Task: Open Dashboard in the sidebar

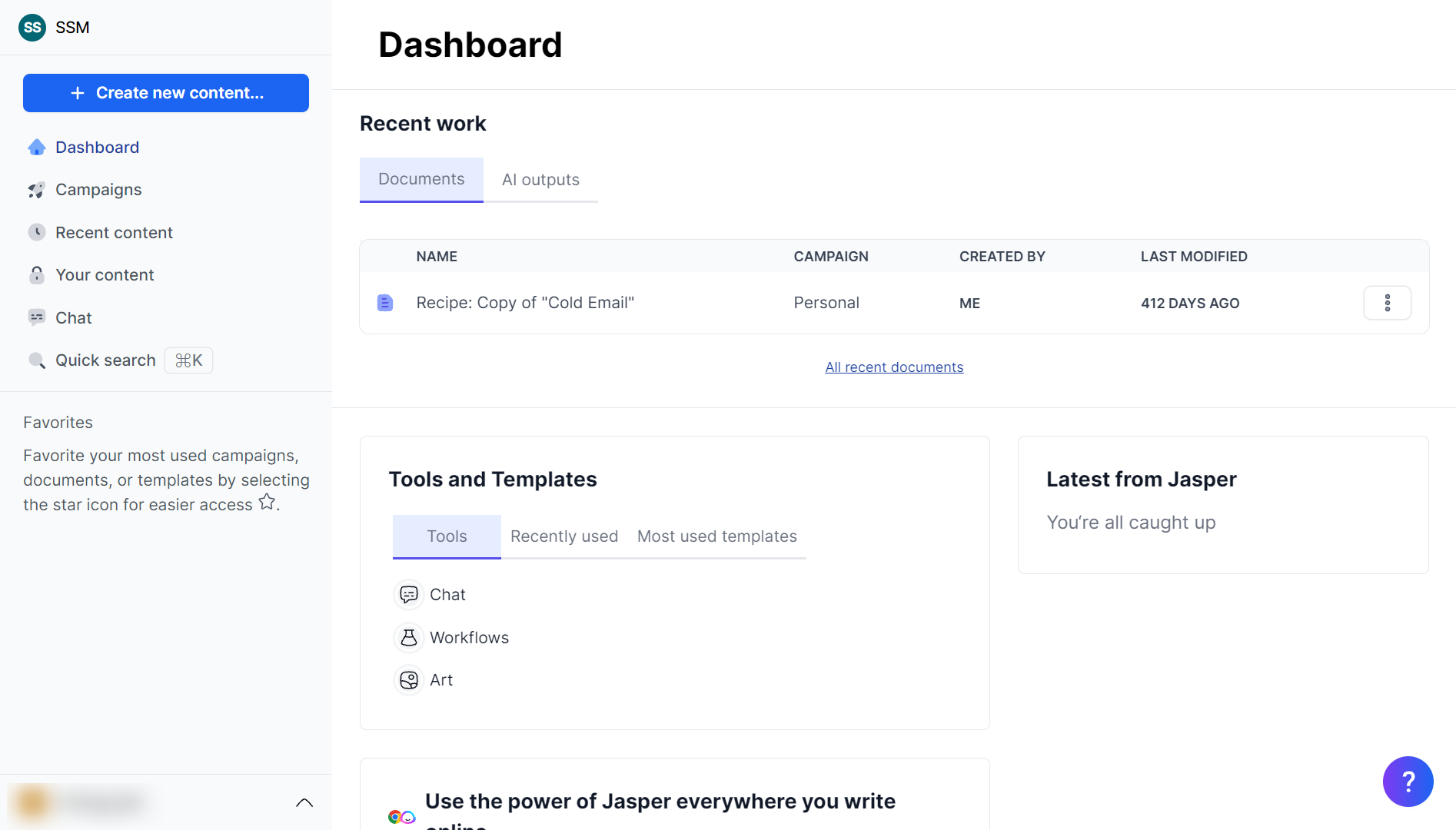Action: click(x=97, y=147)
